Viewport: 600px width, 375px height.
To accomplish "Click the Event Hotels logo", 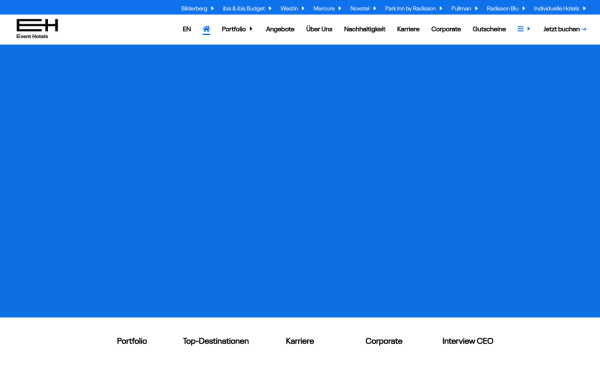I will (x=37, y=29).
